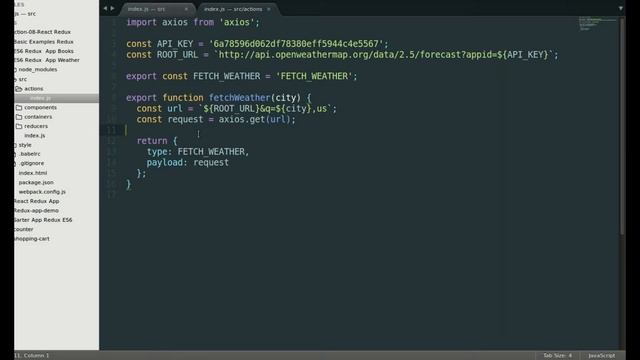Click the reducers folder icon

click(19, 126)
